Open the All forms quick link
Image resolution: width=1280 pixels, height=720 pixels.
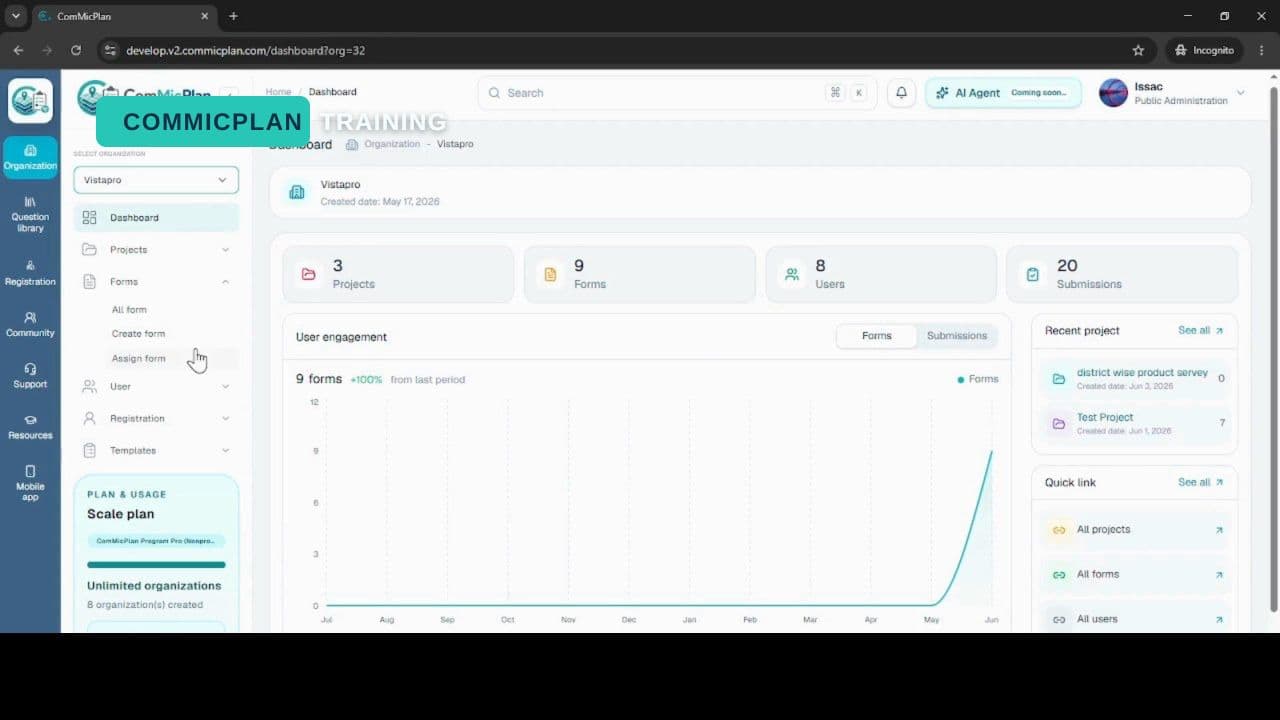pyautogui.click(x=1134, y=575)
